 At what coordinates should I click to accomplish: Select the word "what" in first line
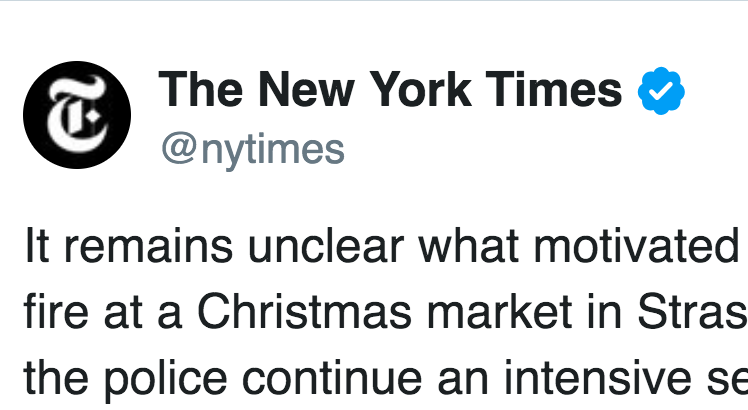[468, 246]
